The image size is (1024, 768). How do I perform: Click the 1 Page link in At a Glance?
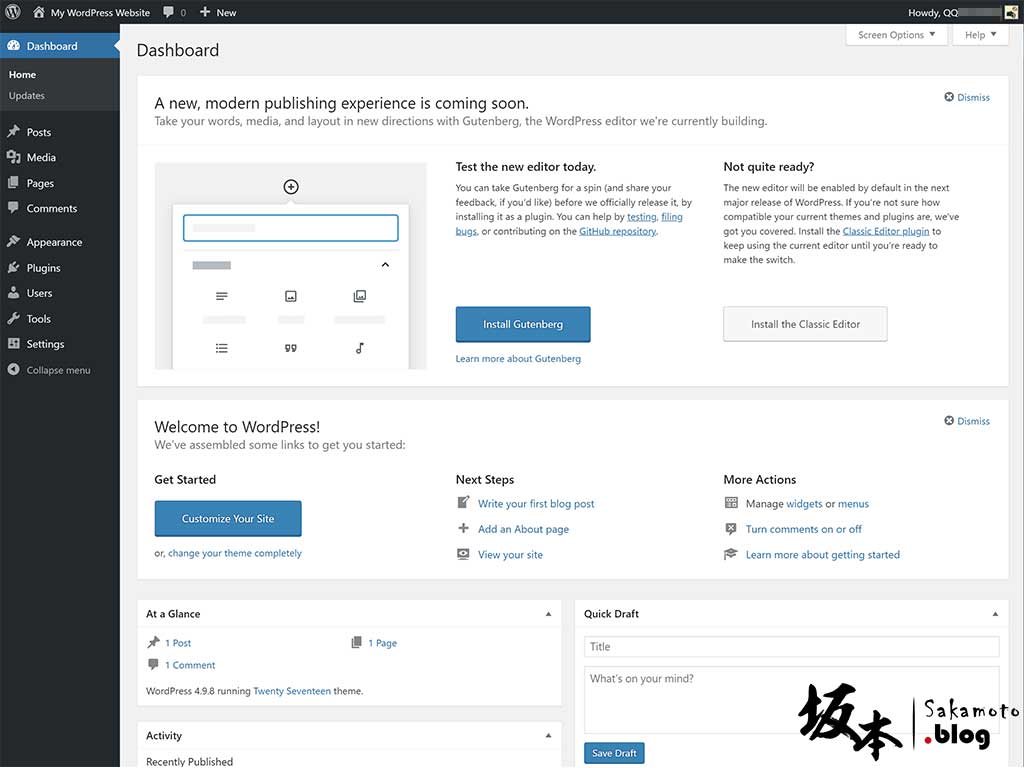click(x=383, y=643)
